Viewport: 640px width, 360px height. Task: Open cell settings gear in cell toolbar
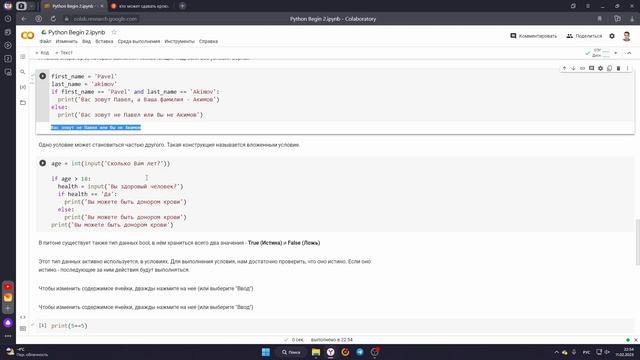600,69
